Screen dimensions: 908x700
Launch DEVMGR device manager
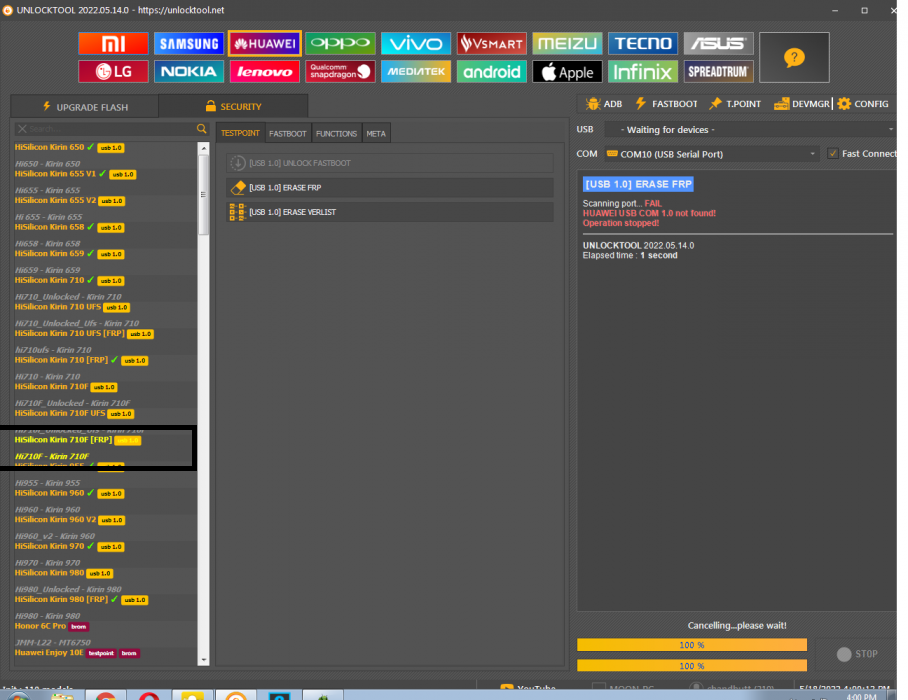[802, 104]
